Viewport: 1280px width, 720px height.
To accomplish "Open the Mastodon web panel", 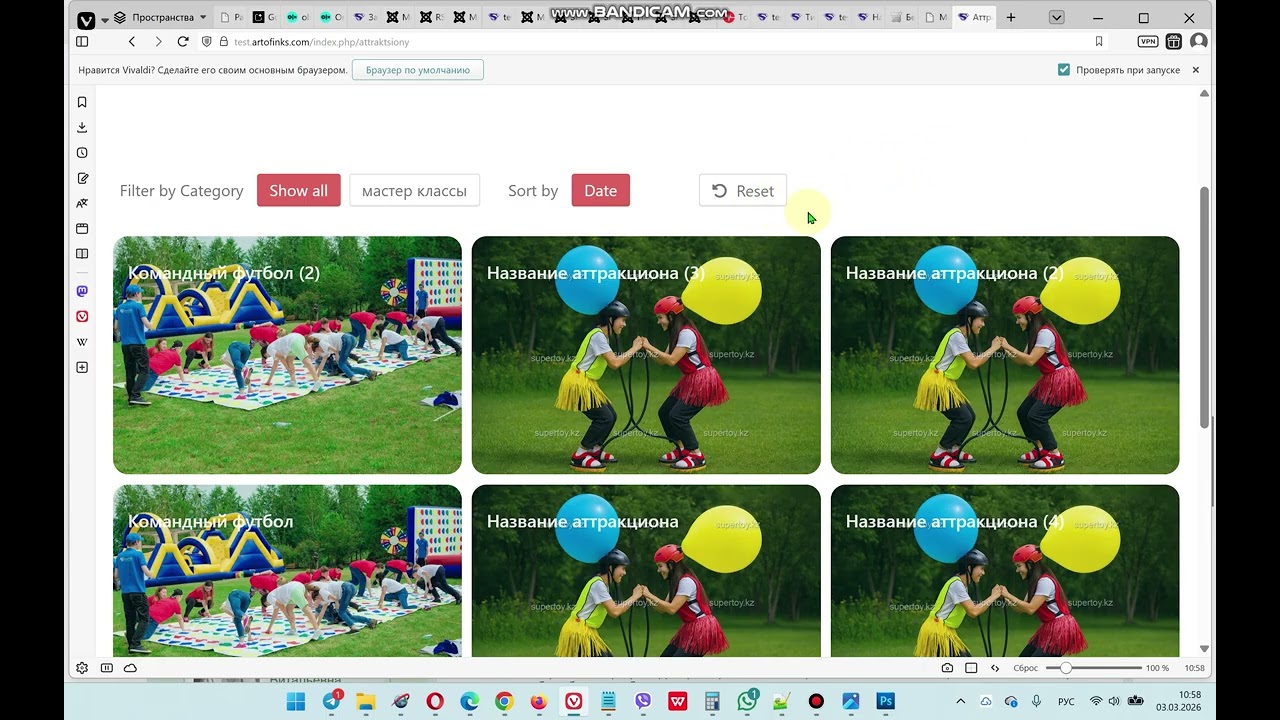I will coord(82,291).
